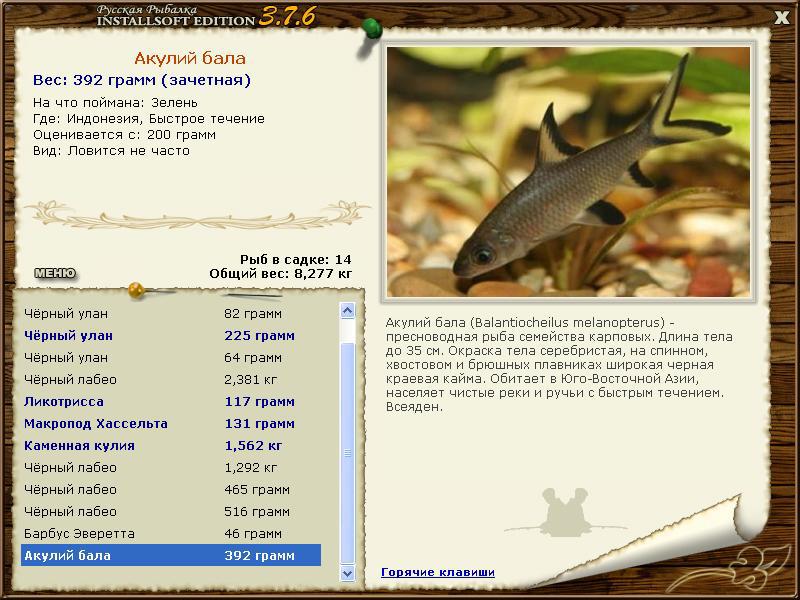Select the Ликотрисса 117 грамм entry

click(x=171, y=402)
